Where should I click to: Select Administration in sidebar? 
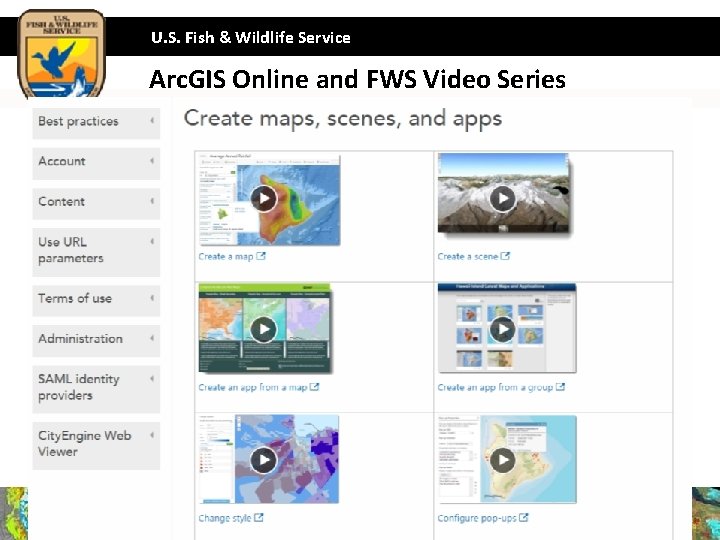coord(96,341)
